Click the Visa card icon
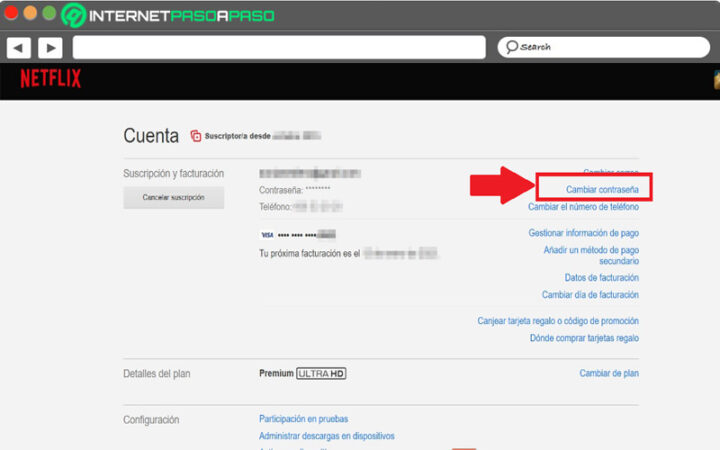Image resolution: width=720 pixels, height=450 pixels. point(267,235)
